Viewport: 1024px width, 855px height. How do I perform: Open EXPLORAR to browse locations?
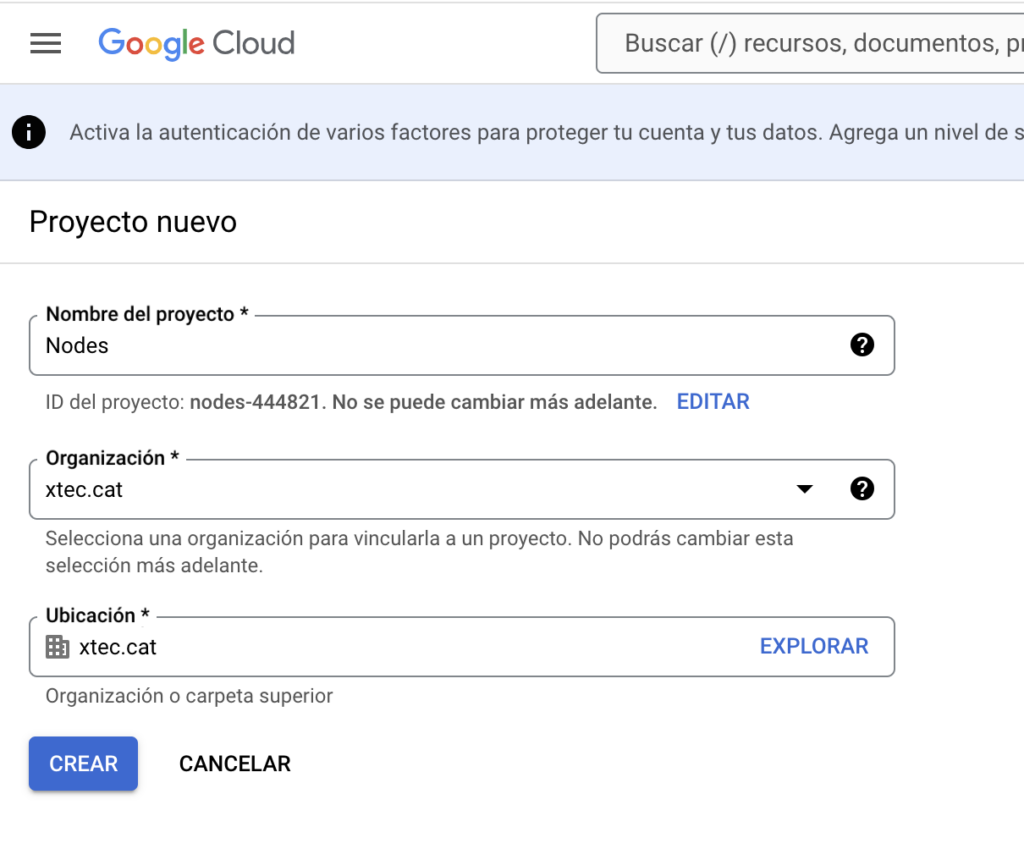point(814,646)
